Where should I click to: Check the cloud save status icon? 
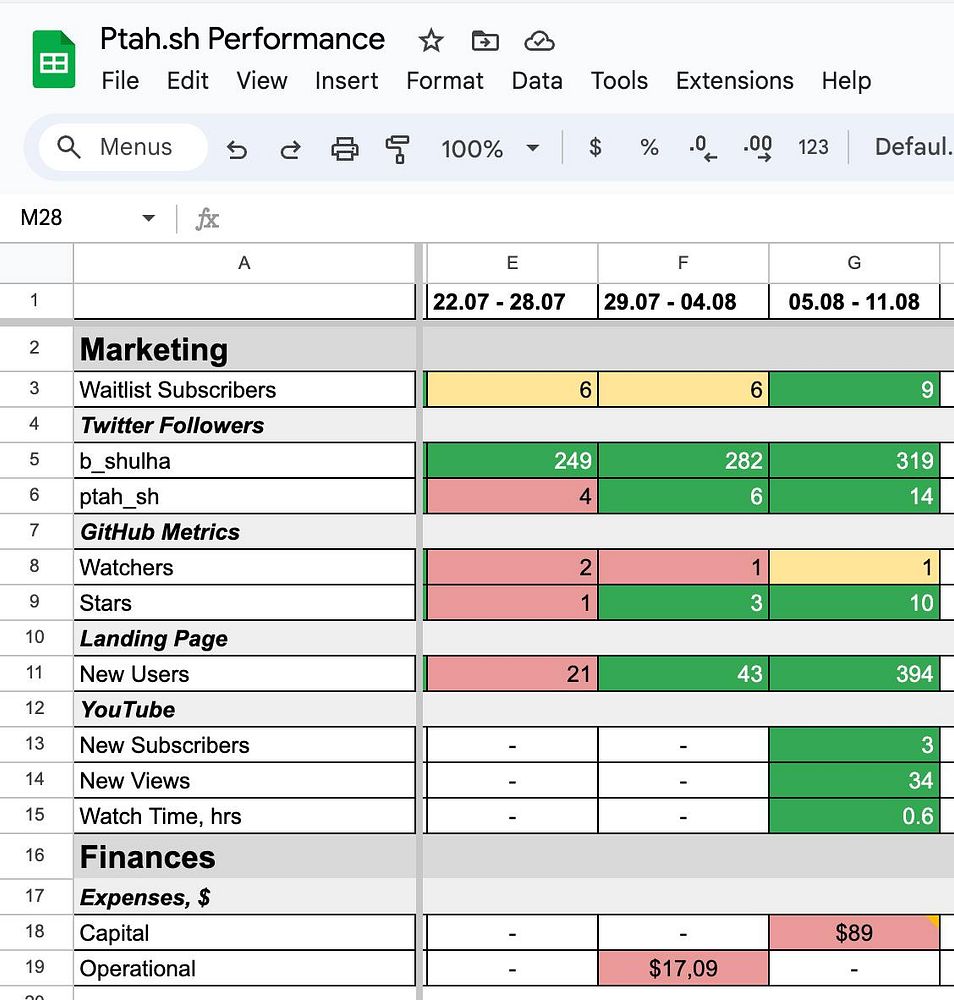(539, 41)
